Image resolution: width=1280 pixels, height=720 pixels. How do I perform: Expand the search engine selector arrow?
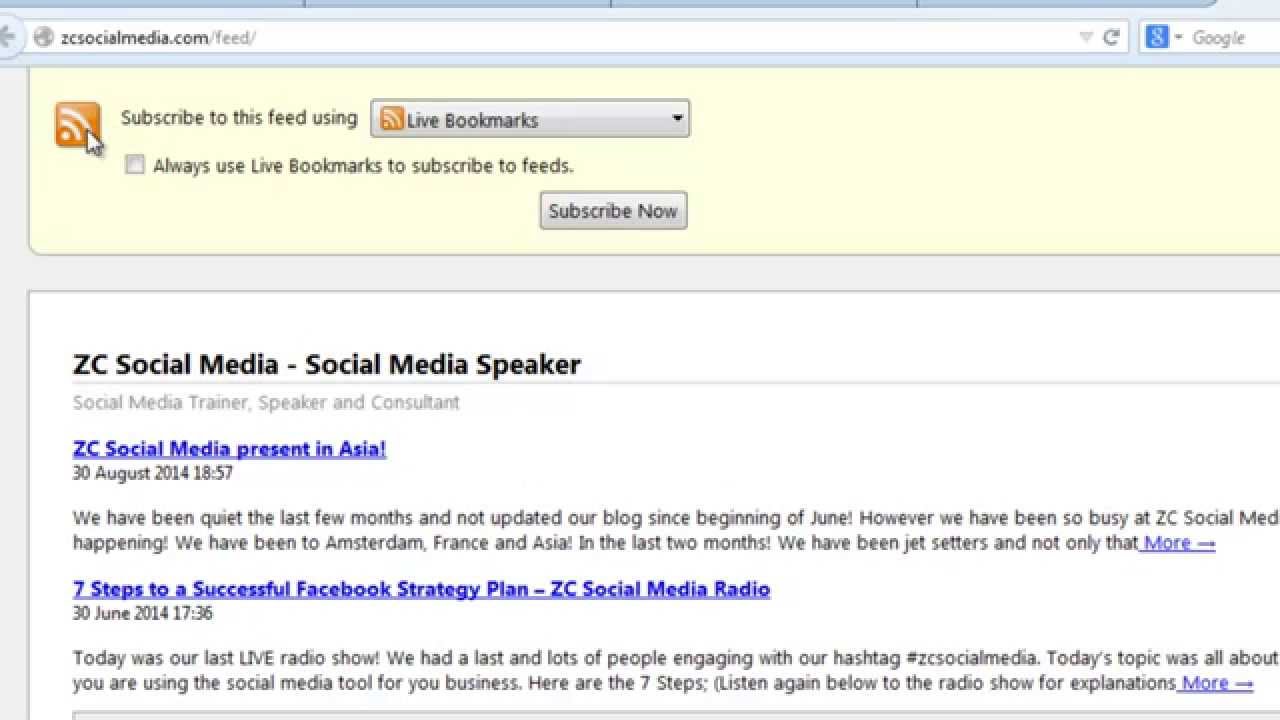pyautogui.click(x=1178, y=38)
